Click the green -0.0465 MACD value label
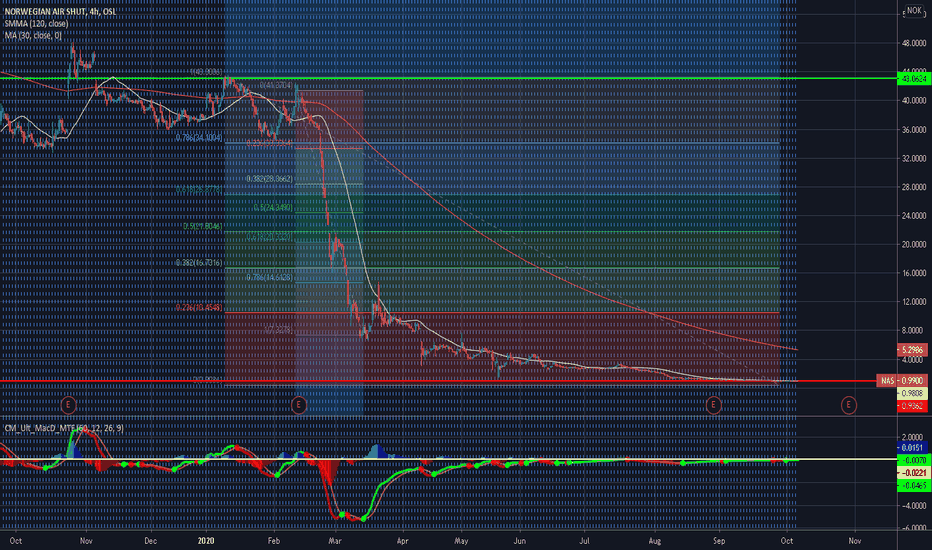Screen dimensions: 932x550 [x=912, y=485]
